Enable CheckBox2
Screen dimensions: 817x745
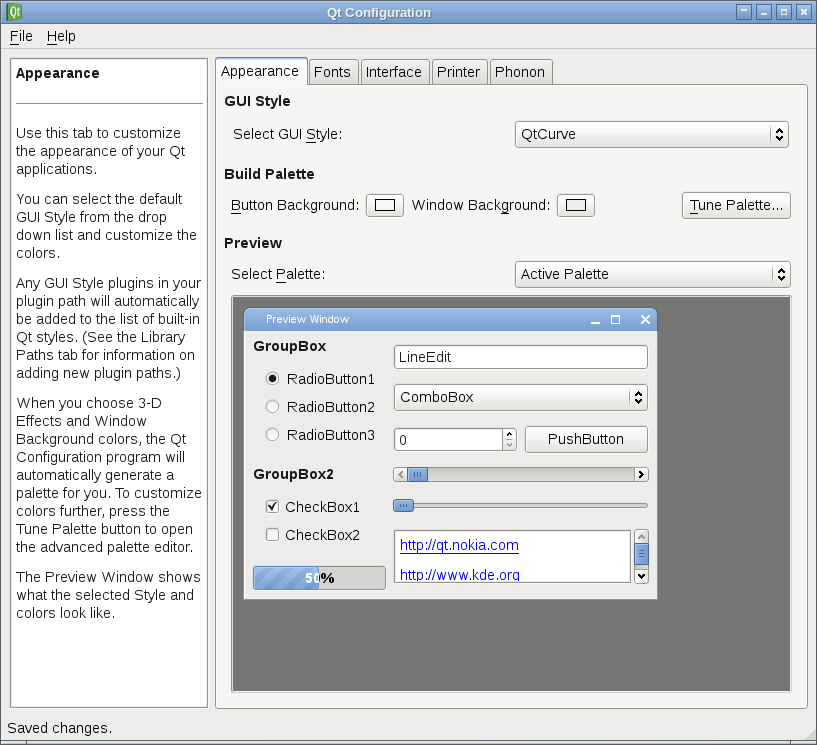[x=313, y=535]
